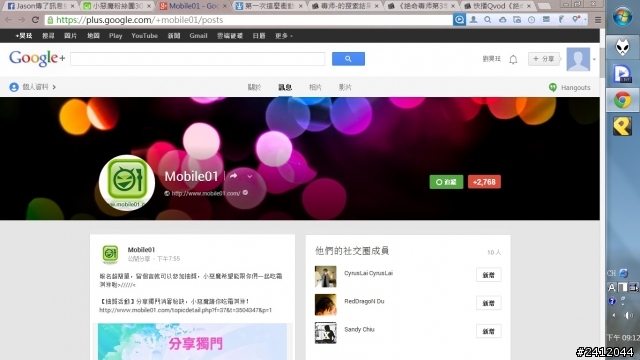Screen dimensions: 640x360
Task: Click the clock extension icon in toolbar
Action: tap(531, 20)
